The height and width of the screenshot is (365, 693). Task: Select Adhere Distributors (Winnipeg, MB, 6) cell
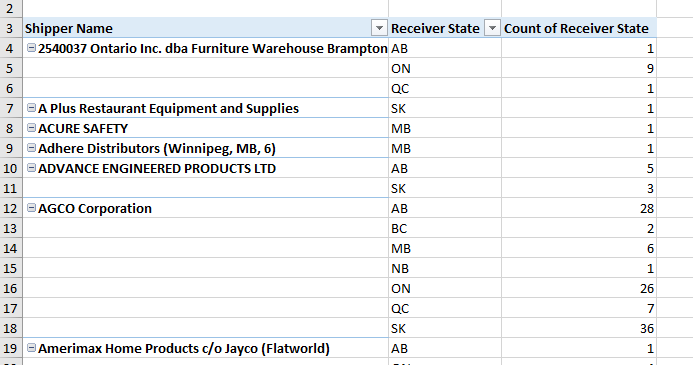coord(206,148)
